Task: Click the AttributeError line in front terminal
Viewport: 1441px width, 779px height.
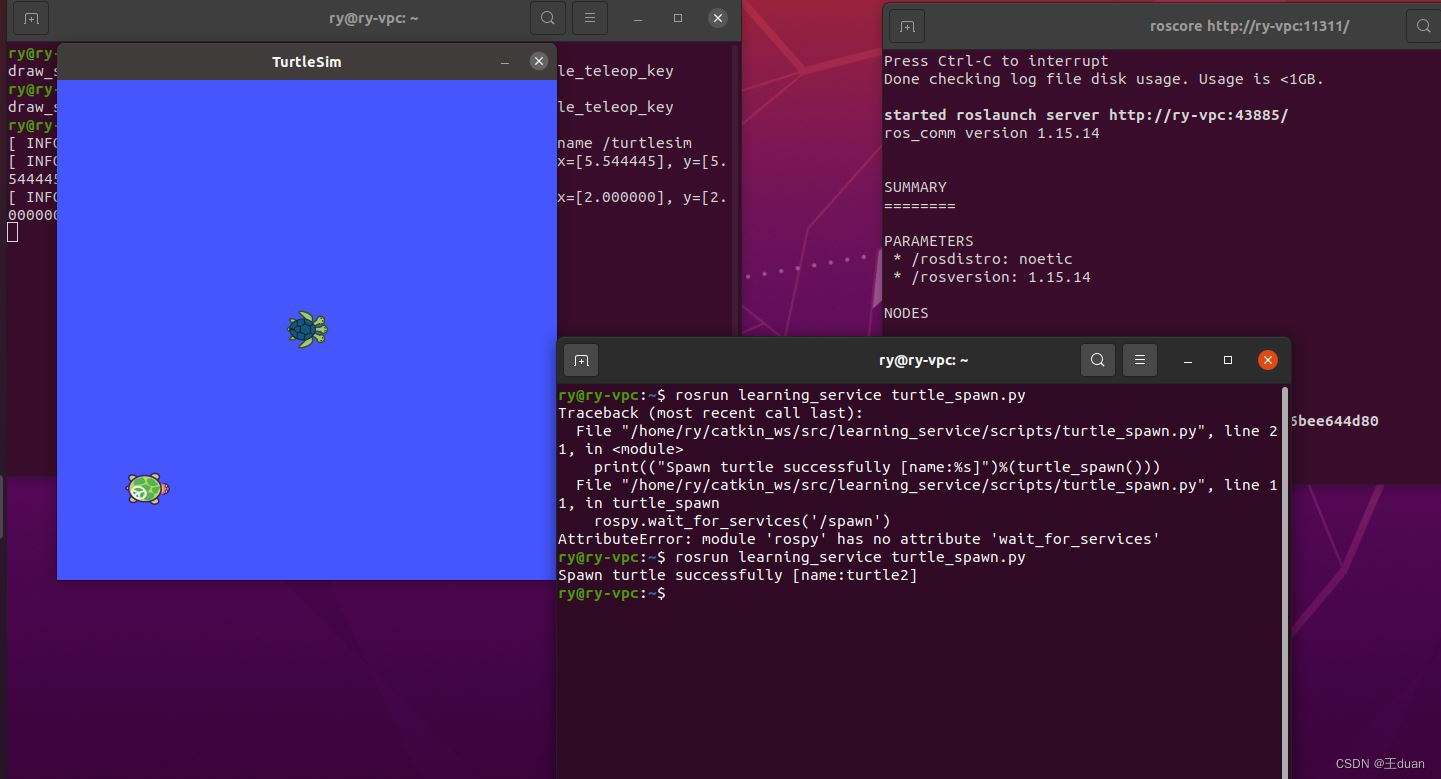Action: [859, 539]
